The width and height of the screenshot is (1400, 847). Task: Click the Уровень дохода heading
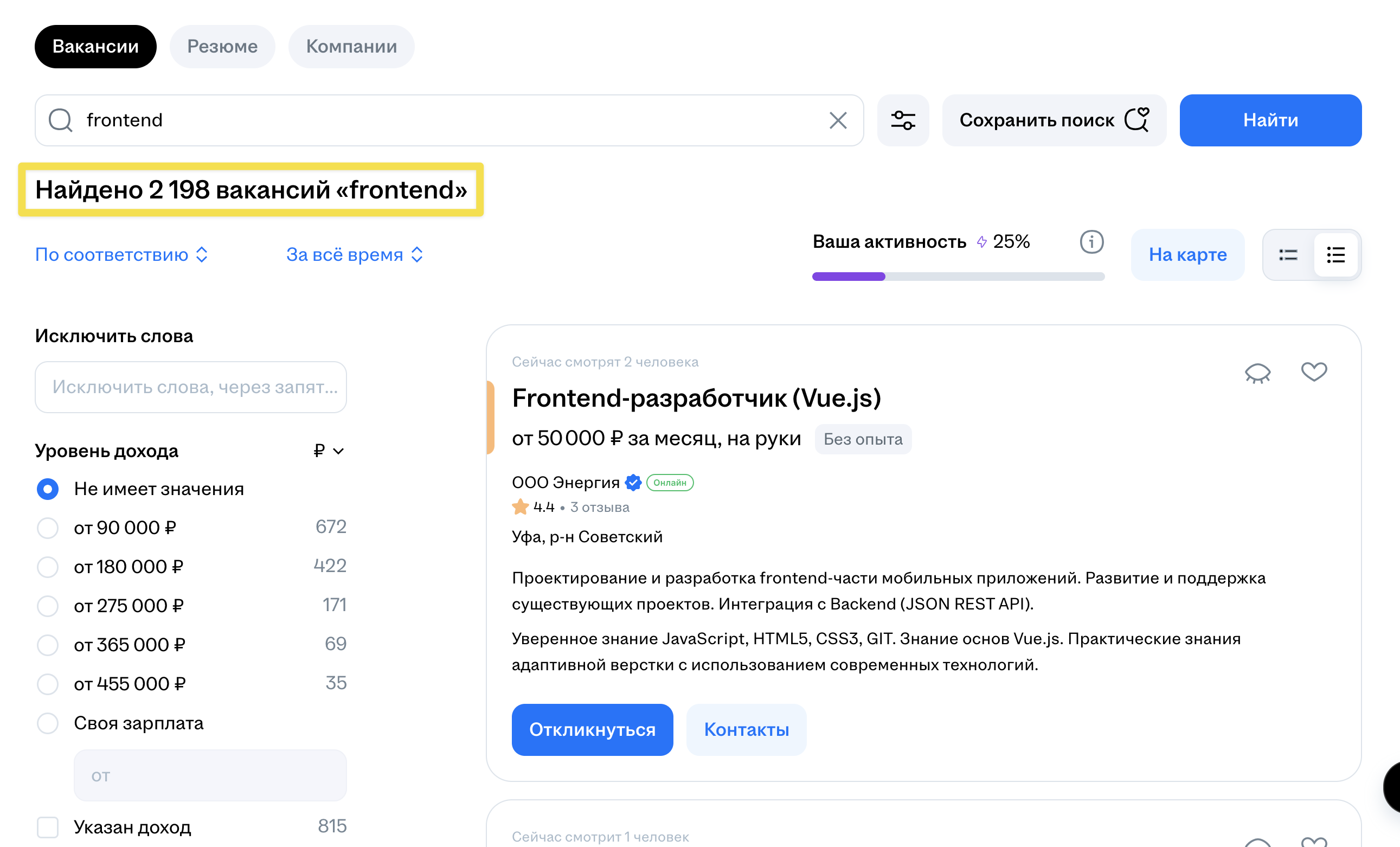(x=106, y=451)
